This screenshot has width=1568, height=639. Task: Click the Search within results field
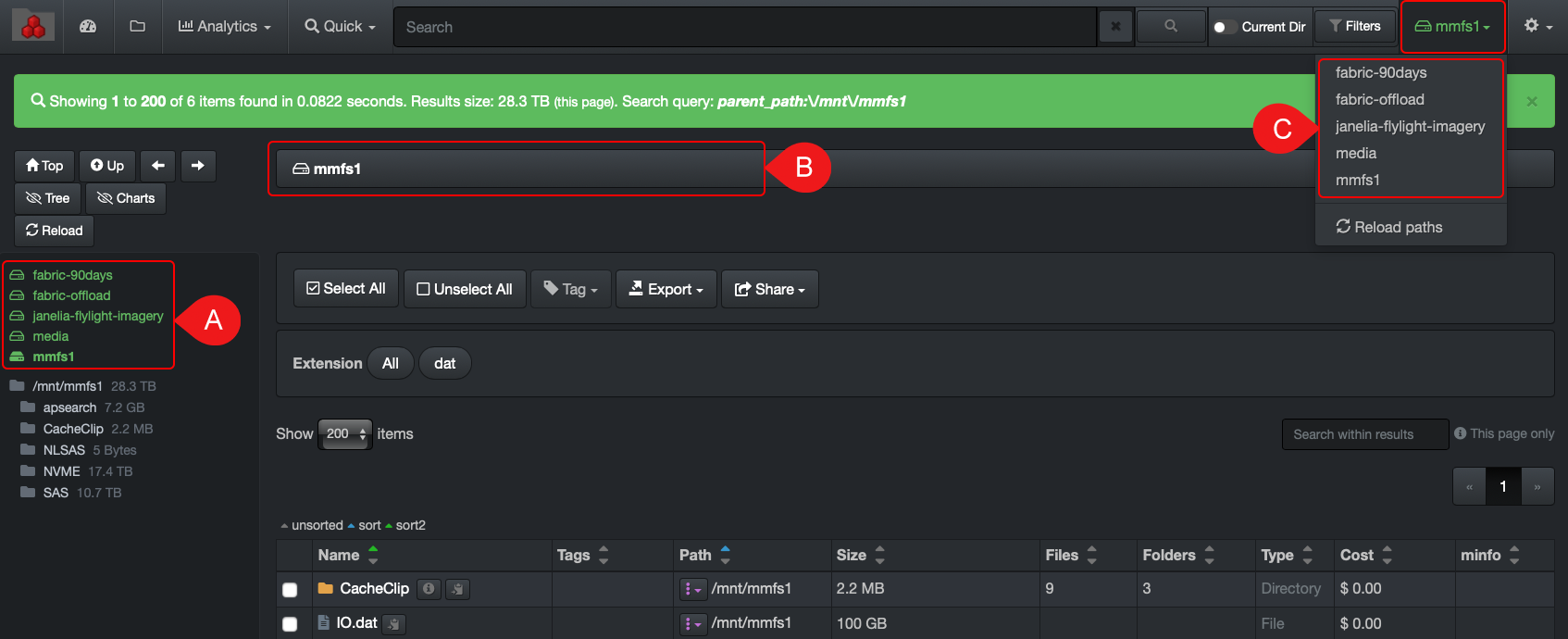(x=1364, y=434)
